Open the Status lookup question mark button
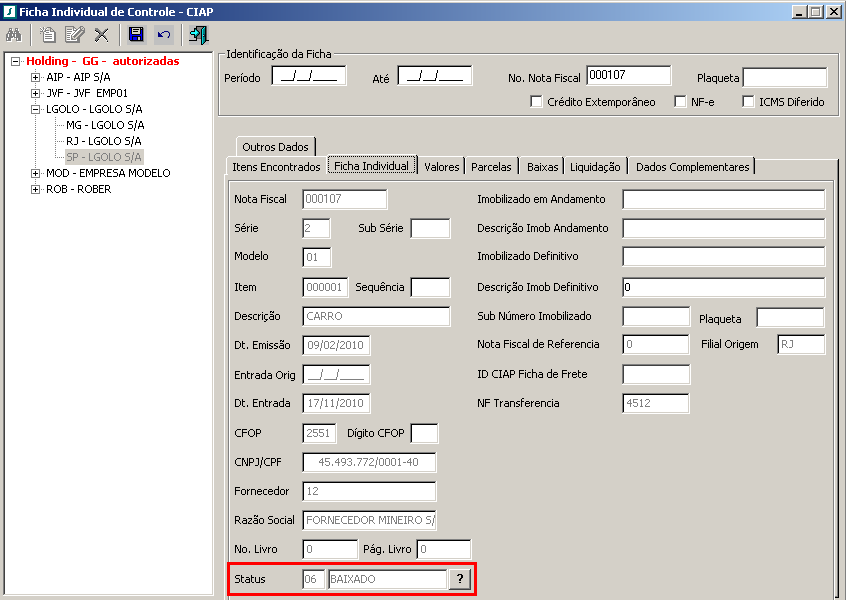The height and width of the screenshot is (600, 846). 459,579
